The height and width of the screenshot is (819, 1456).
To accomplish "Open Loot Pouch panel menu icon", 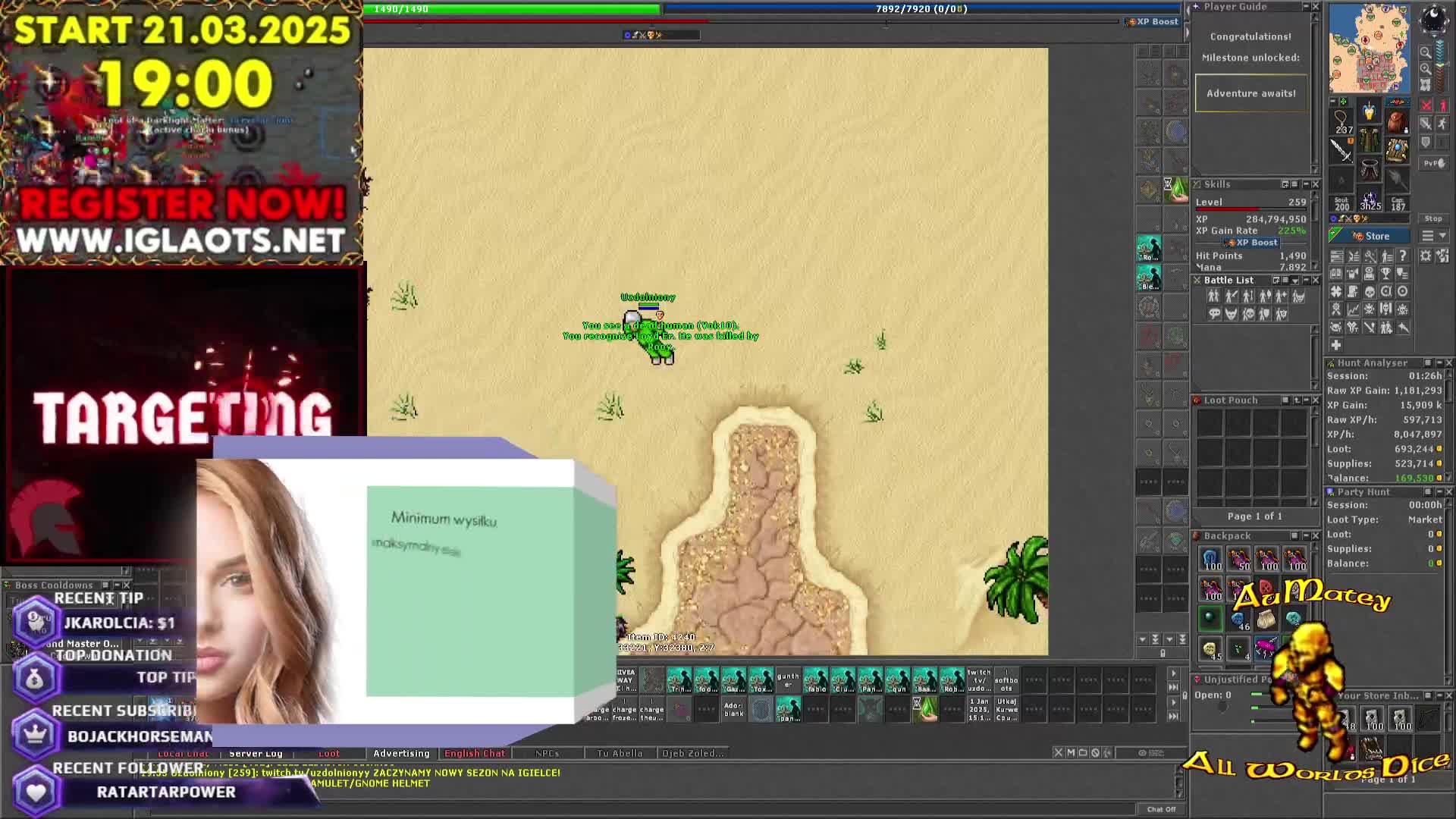I will [x=1285, y=400].
